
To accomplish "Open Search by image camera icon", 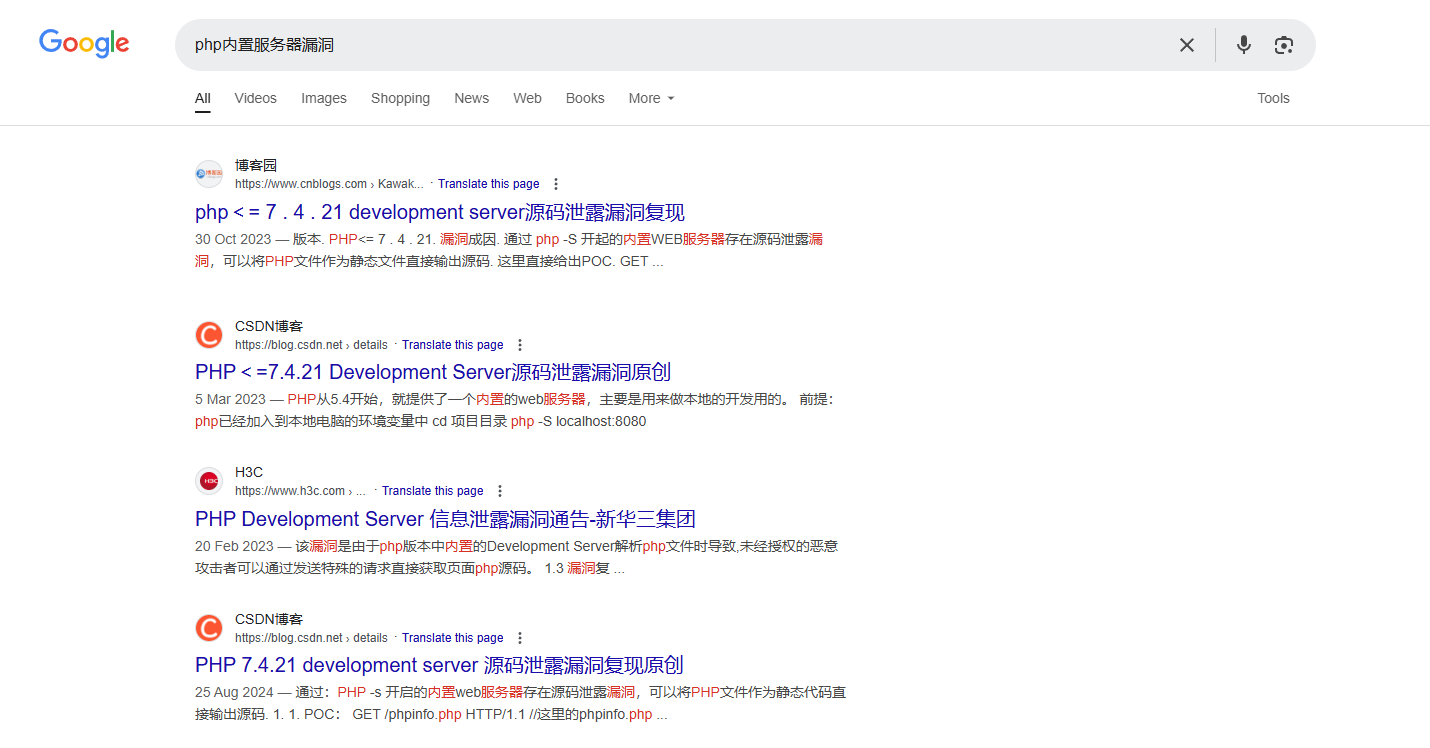I will pyautogui.click(x=1284, y=45).
